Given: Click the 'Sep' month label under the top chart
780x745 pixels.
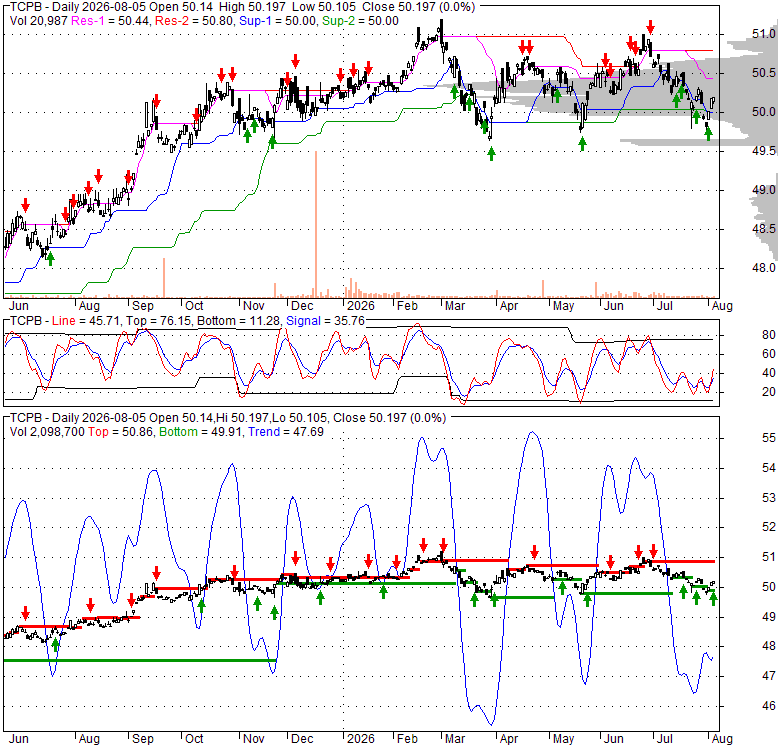Looking at the screenshot, I should [x=143, y=305].
